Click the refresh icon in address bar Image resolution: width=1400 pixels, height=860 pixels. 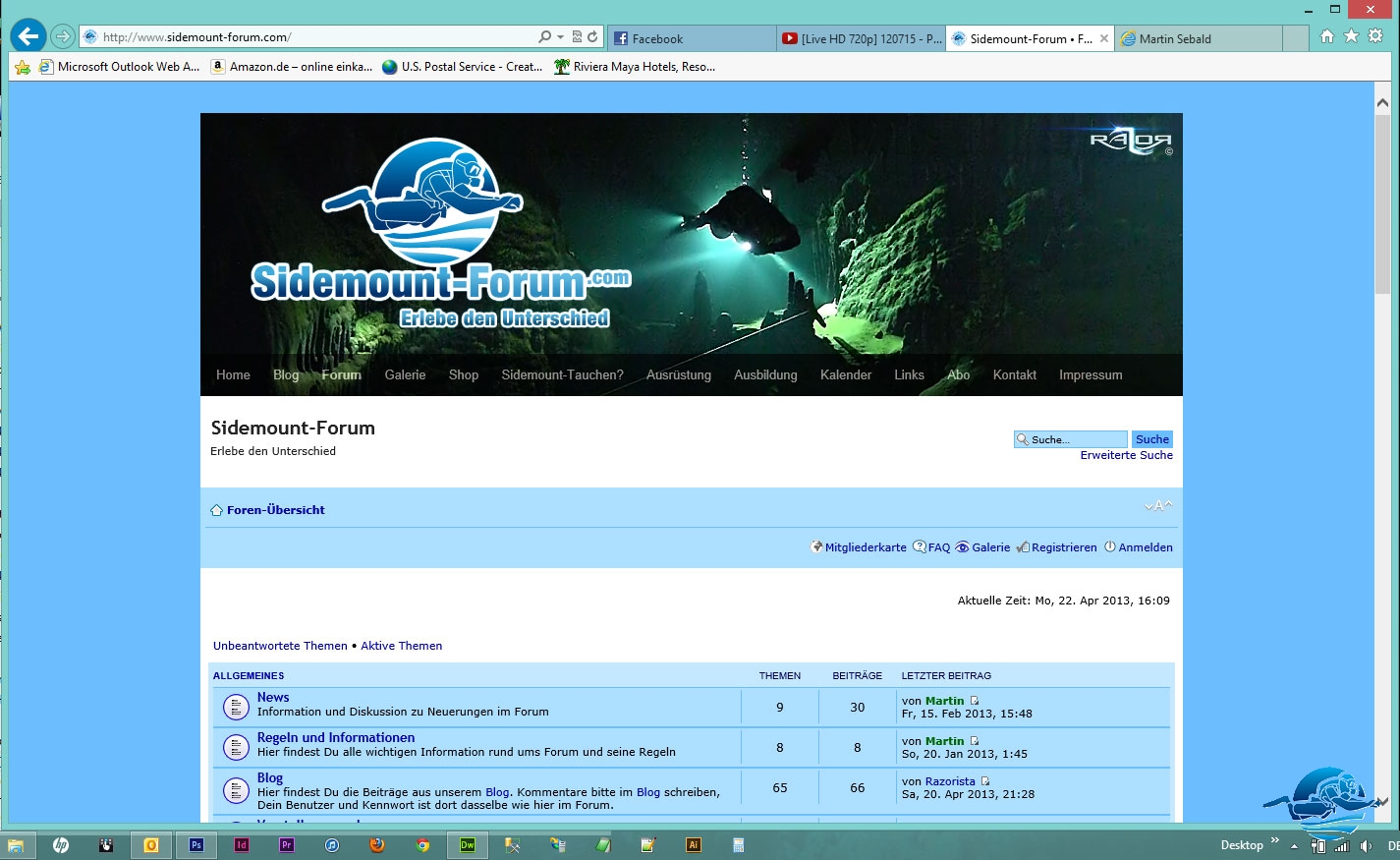(592, 37)
